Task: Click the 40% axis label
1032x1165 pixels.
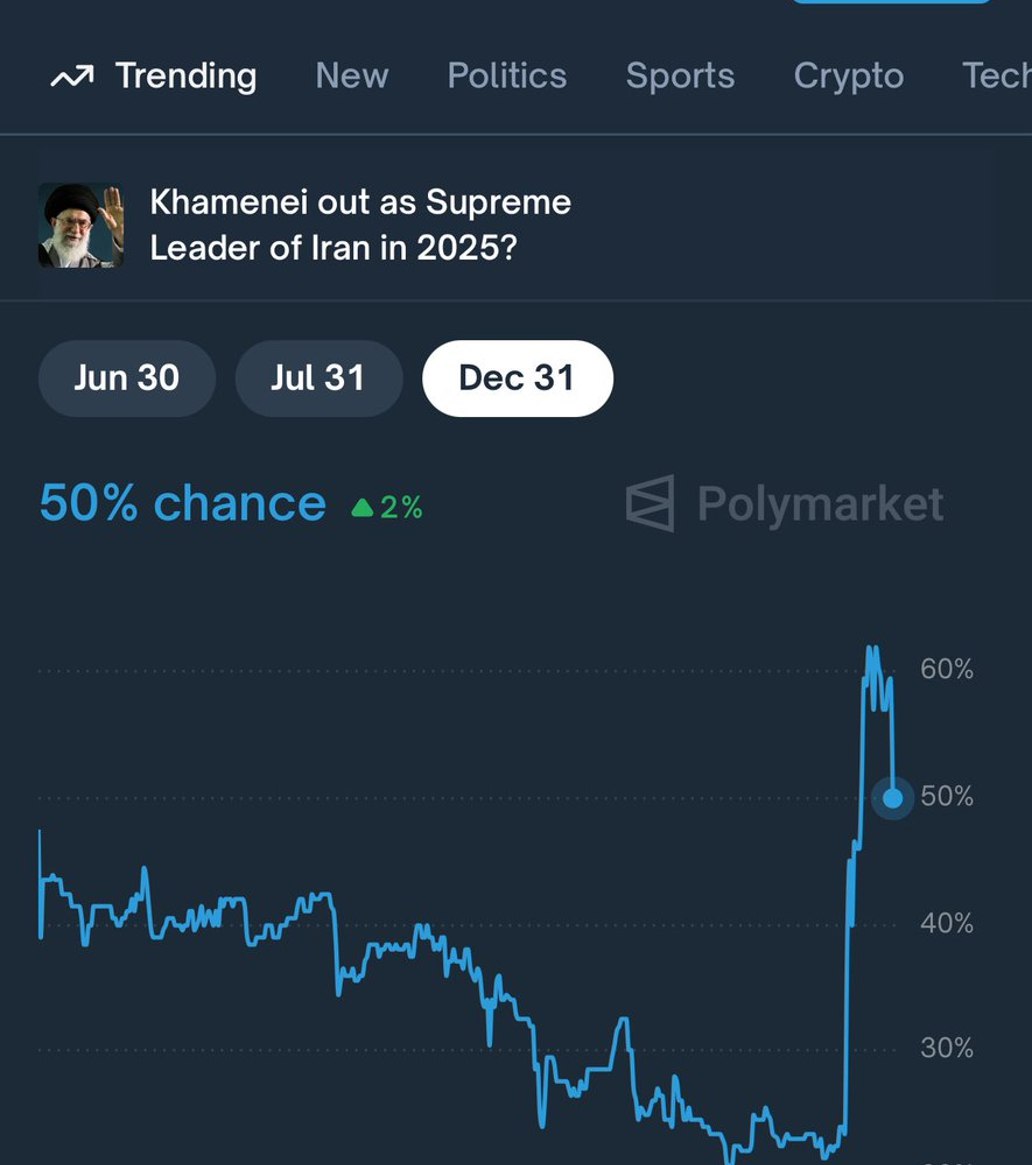Action: (947, 924)
